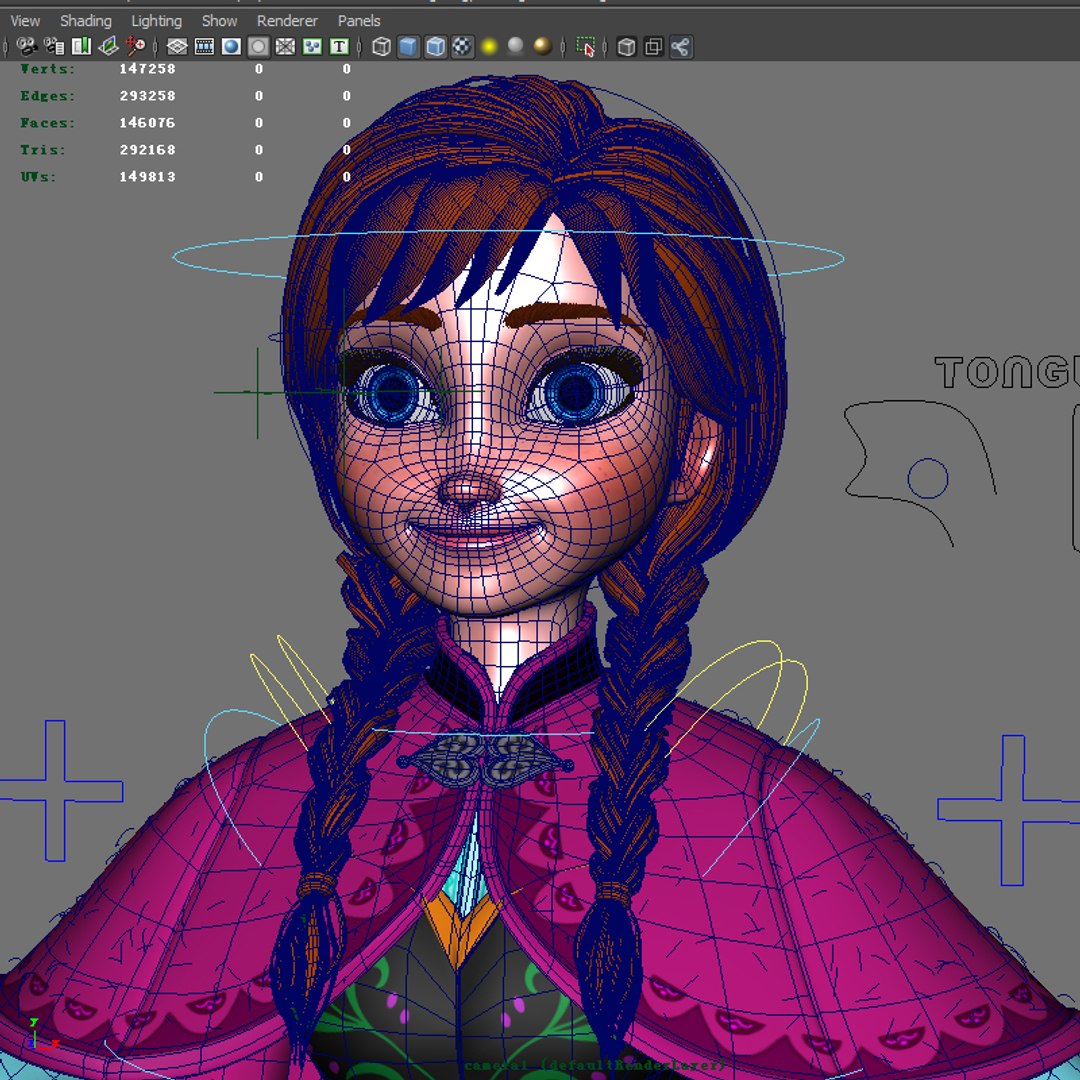Click the character's nose mesh

(470, 490)
